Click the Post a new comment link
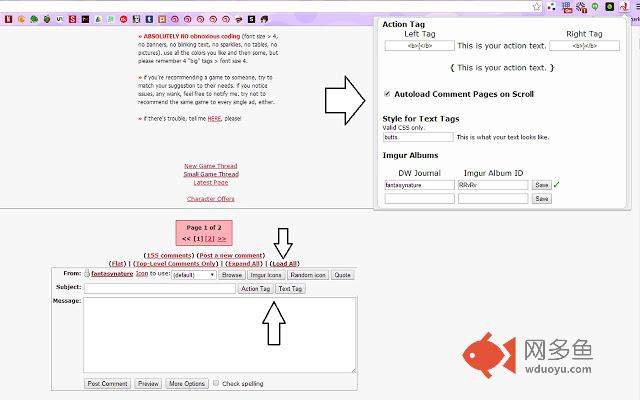Image resolution: width=640 pixels, height=400 pixels. [x=231, y=256]
